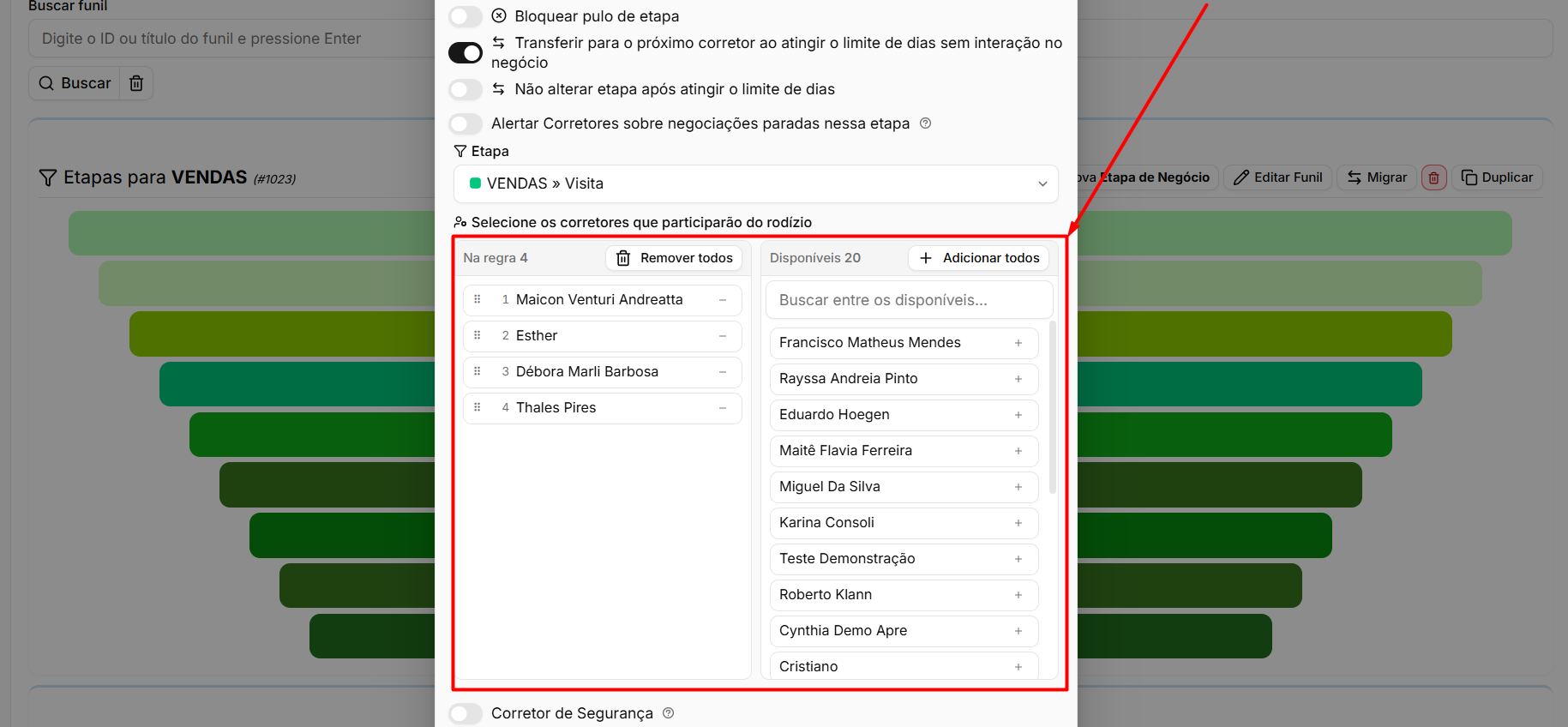This screenshot has width=1568, height=727.
Task: Add Karina Consoli with plus icon
Action: tap(1018, 523)
